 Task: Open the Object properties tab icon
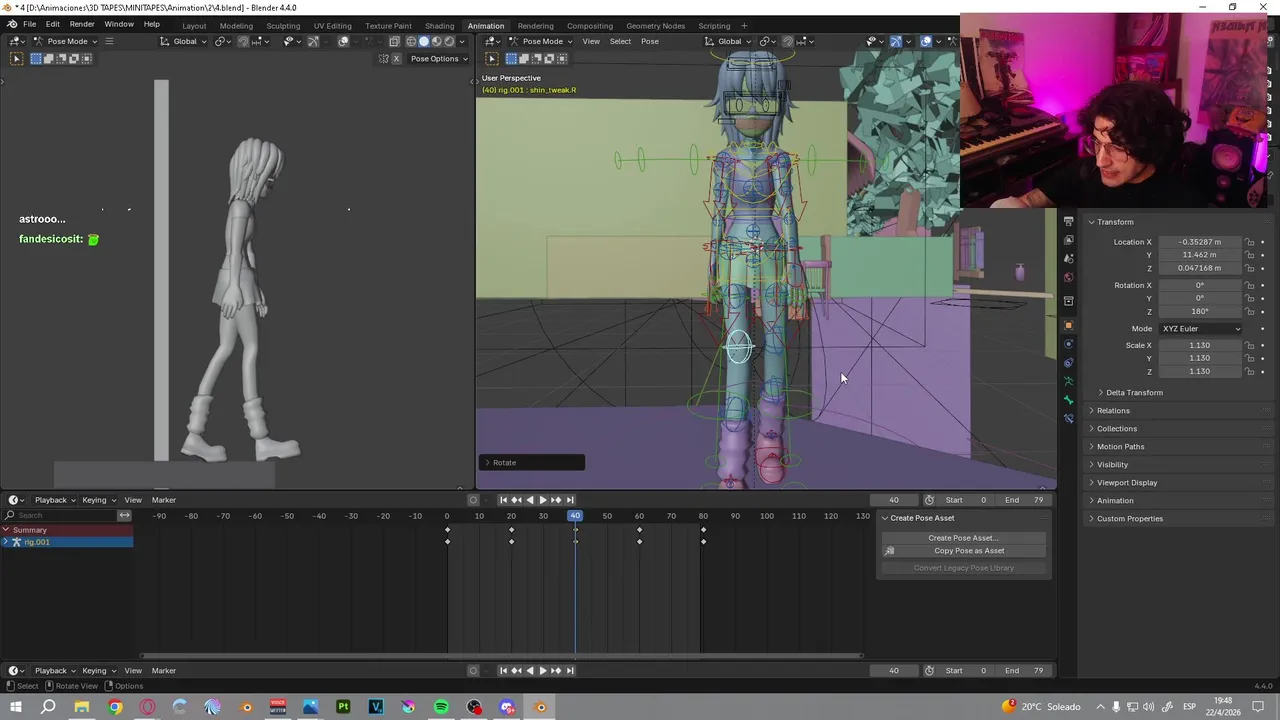pyautogui.click(x=1068, y=325)
